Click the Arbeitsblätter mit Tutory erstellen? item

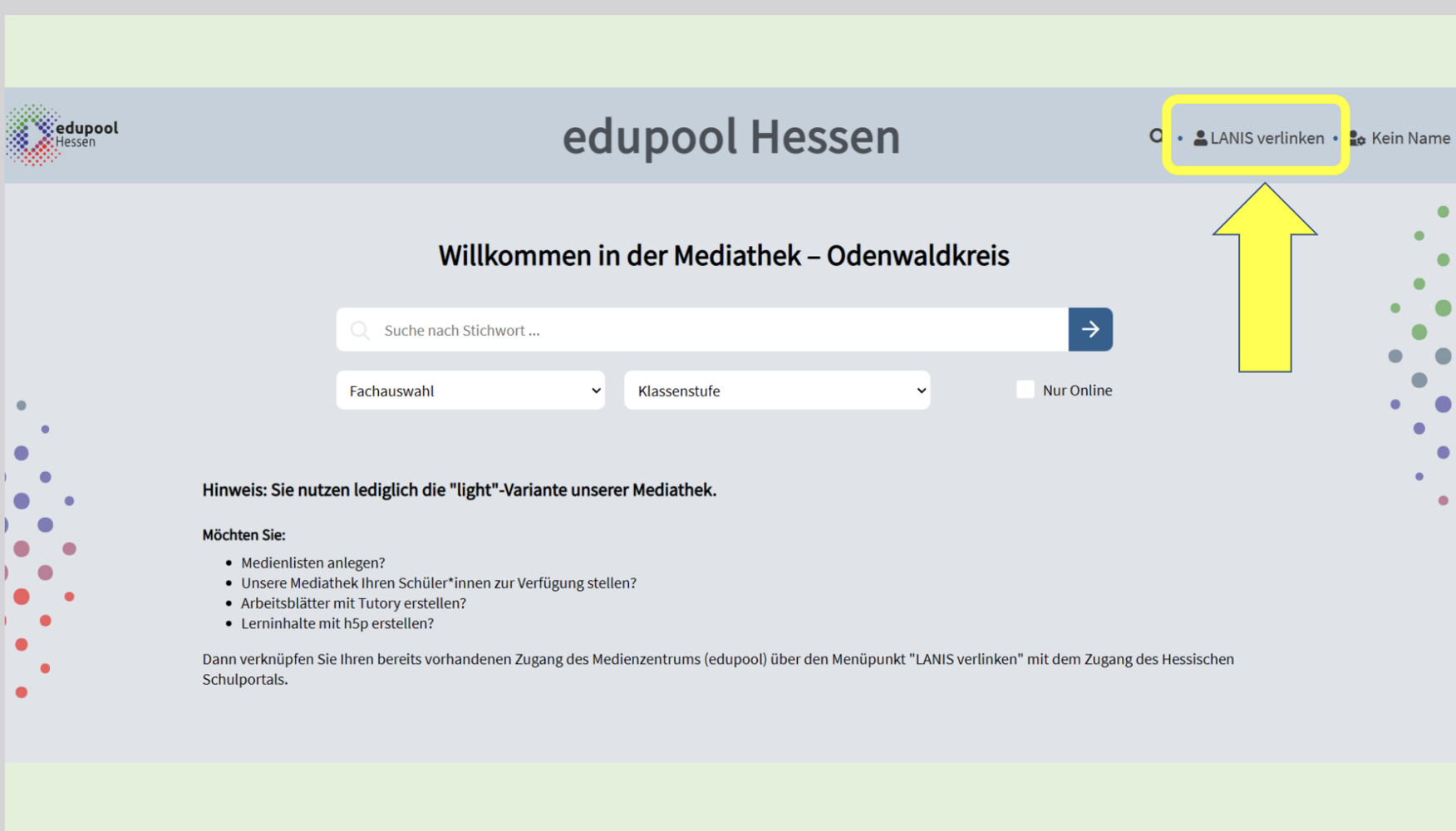[x=353, y=602]
